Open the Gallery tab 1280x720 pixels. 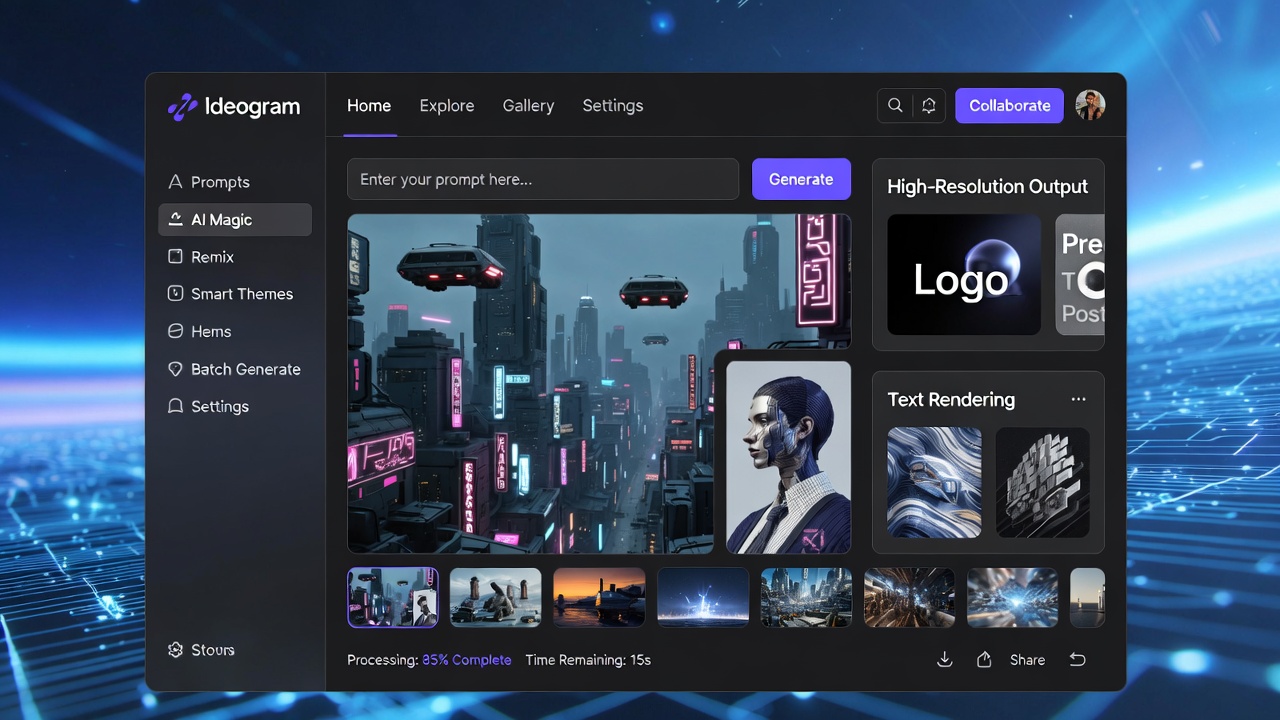[x=528, y=105]
